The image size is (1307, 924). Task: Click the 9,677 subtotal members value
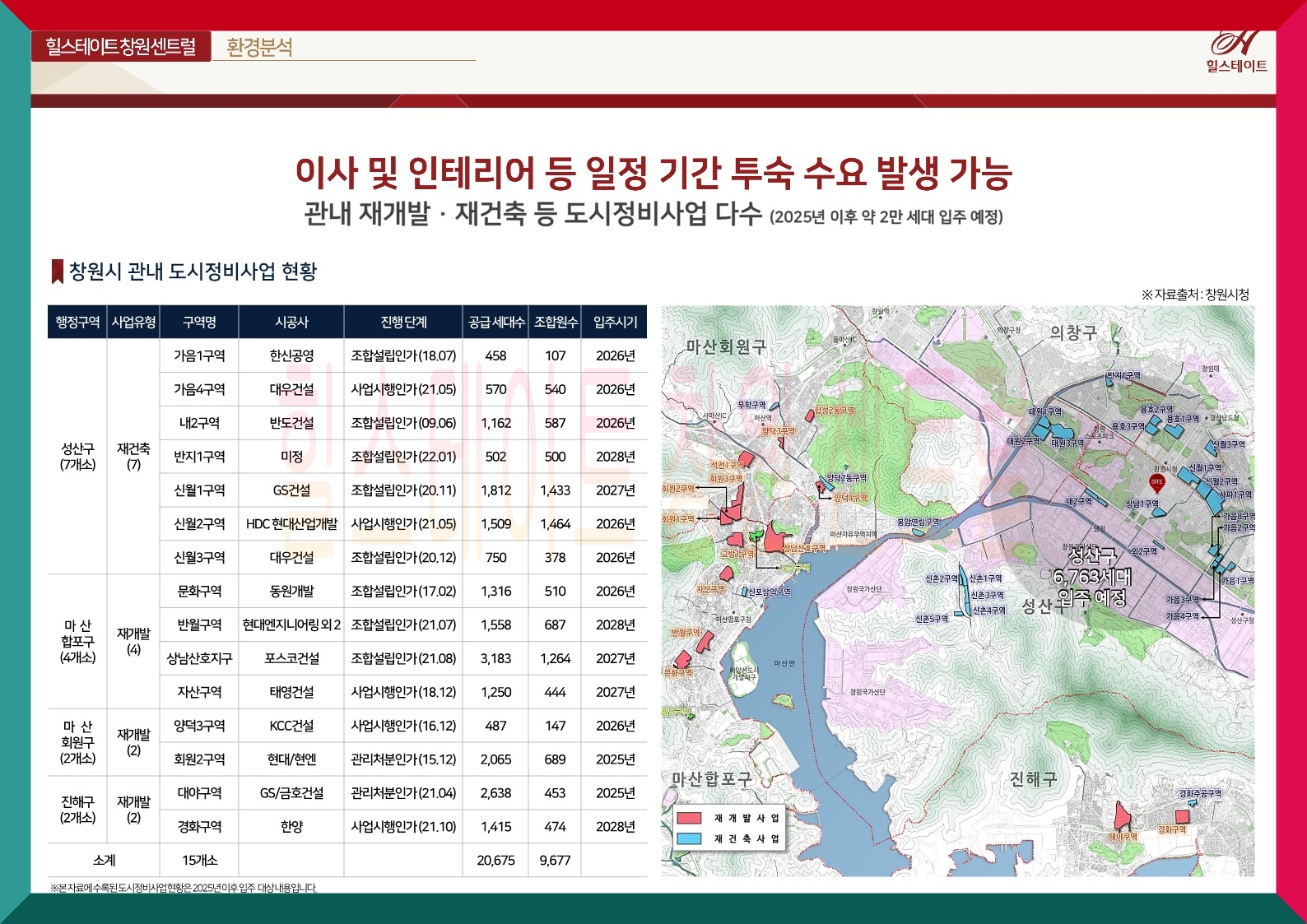tap(556, 861)
